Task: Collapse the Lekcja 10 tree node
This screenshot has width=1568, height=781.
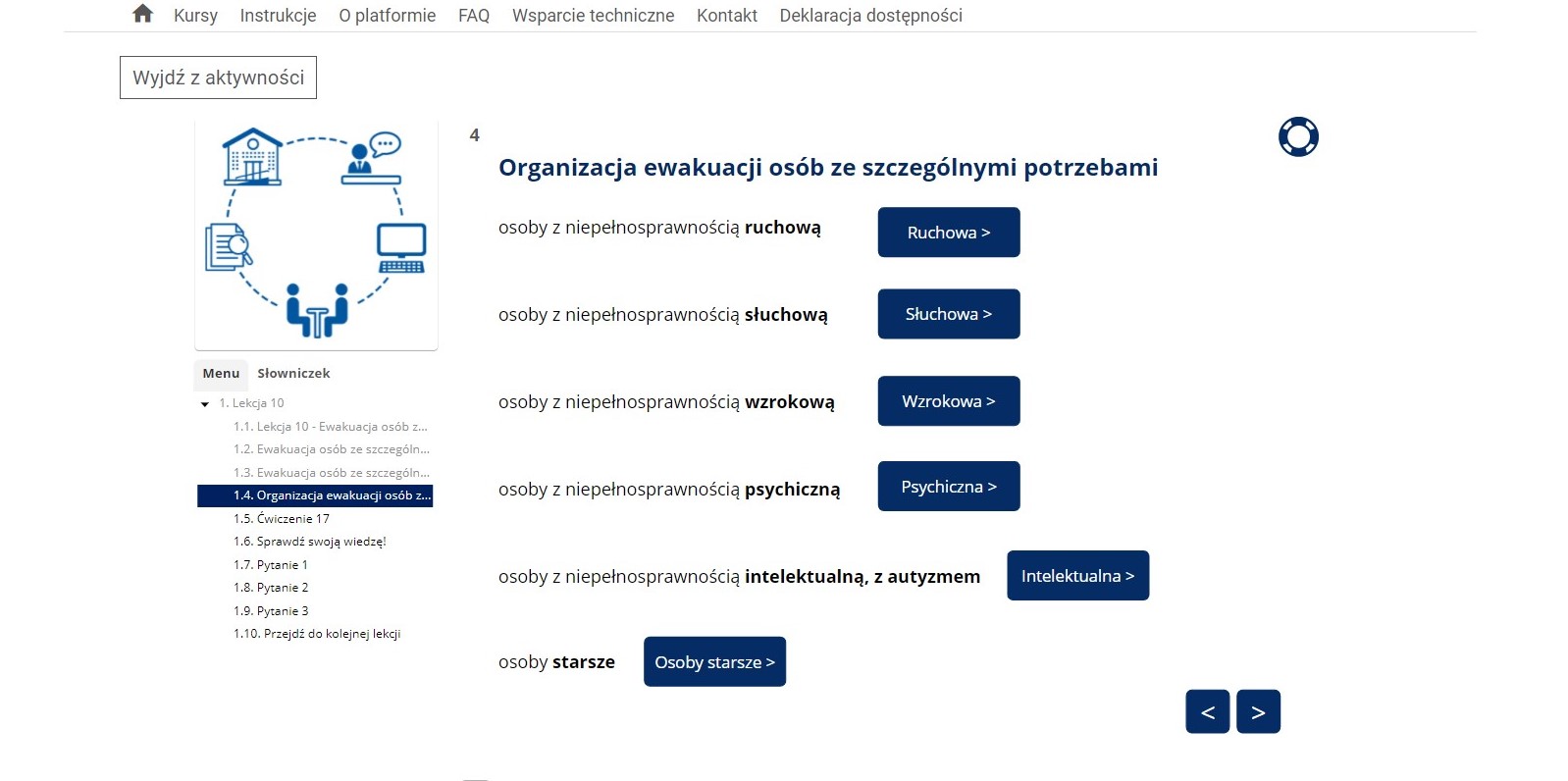Action: coord(205,404)
